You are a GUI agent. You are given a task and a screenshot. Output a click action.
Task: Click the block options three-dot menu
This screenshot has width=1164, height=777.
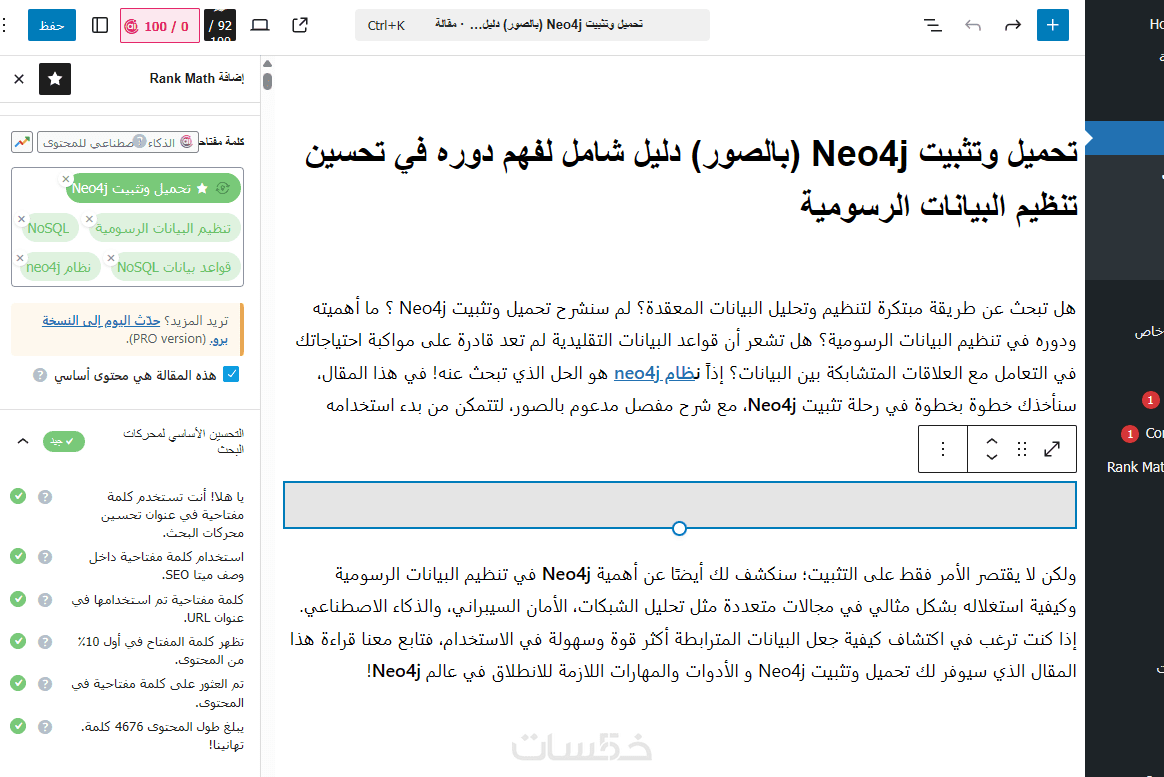[943, 449]
